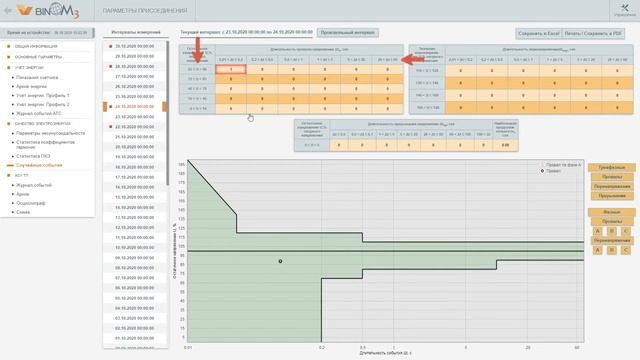Image resolution: width=640 pixels, height=360 pixels.
Task: Select interval 20.10.2020 00:00:00
Action: pos(135,147)
